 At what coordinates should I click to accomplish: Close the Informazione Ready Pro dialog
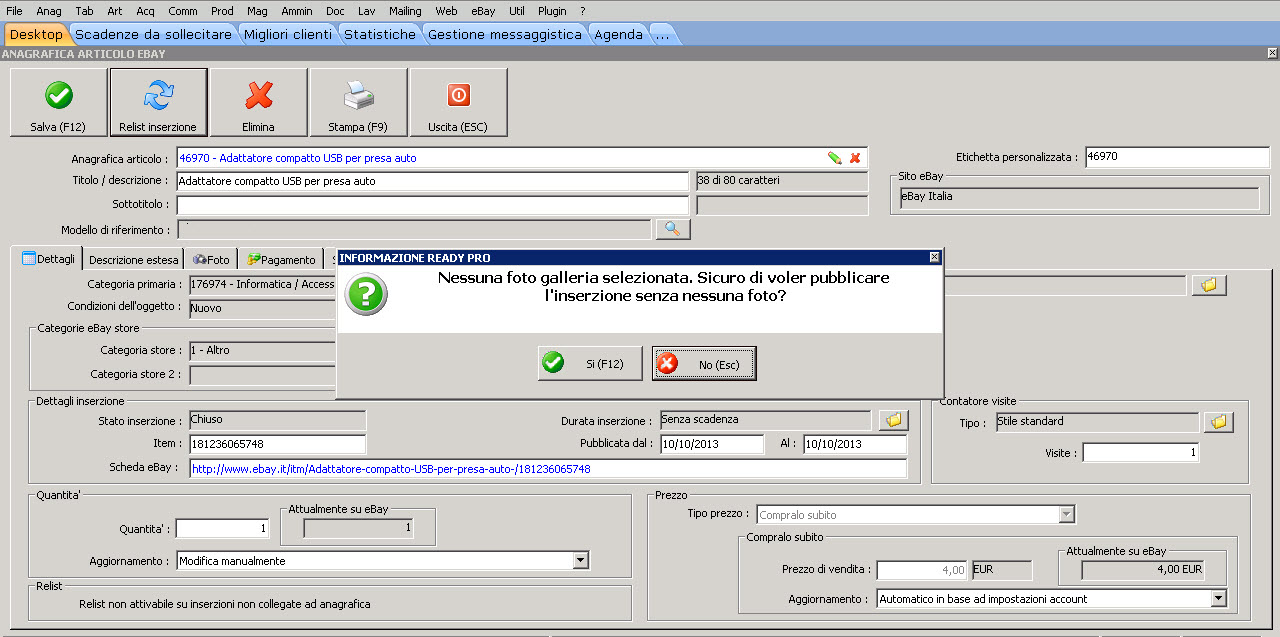(x=935, y=257)
